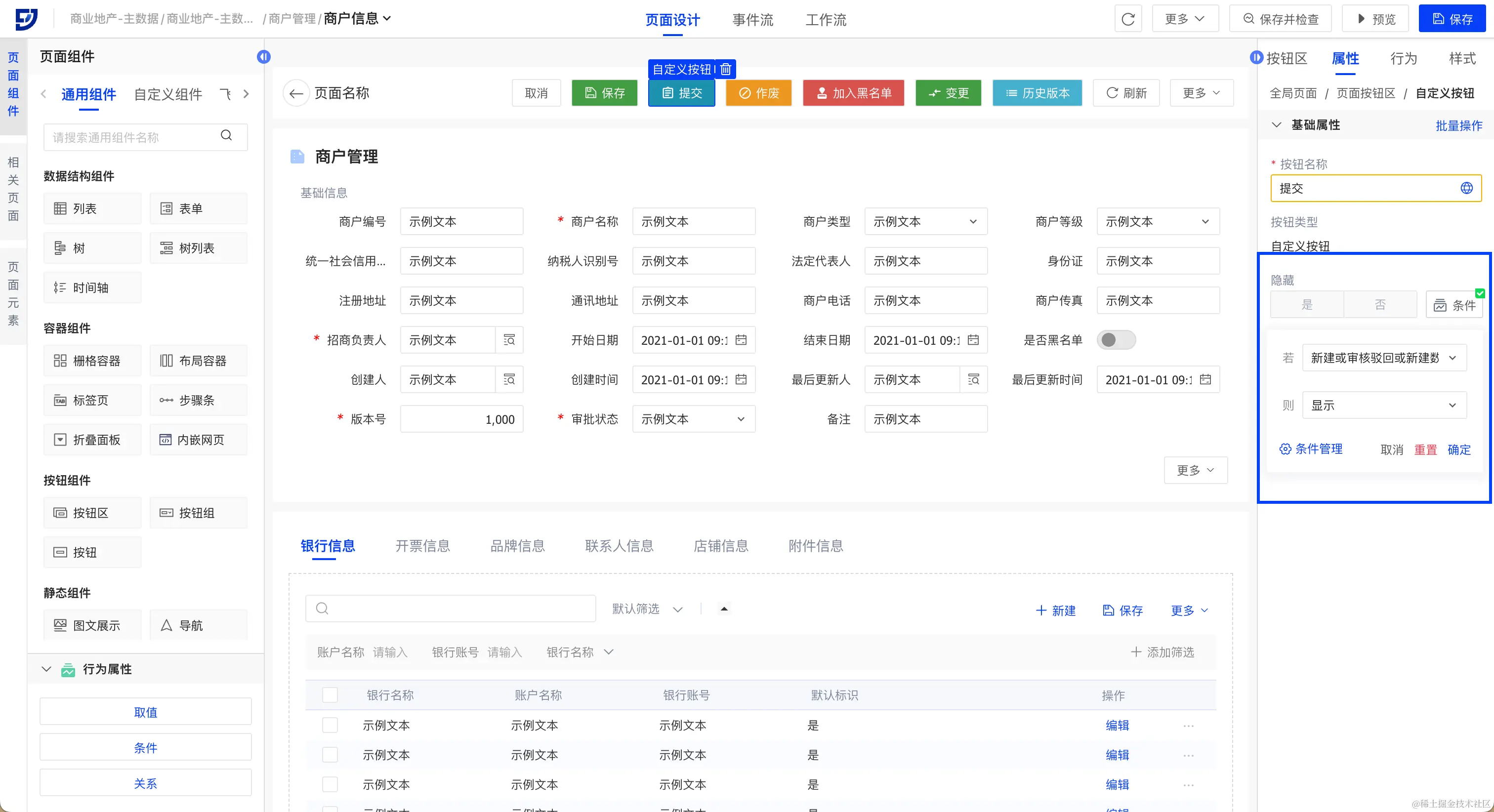The width and height of the screenshot is (1494, 812).
Task: Click 条件管理 gear link
Action: tap(1311, 449)
